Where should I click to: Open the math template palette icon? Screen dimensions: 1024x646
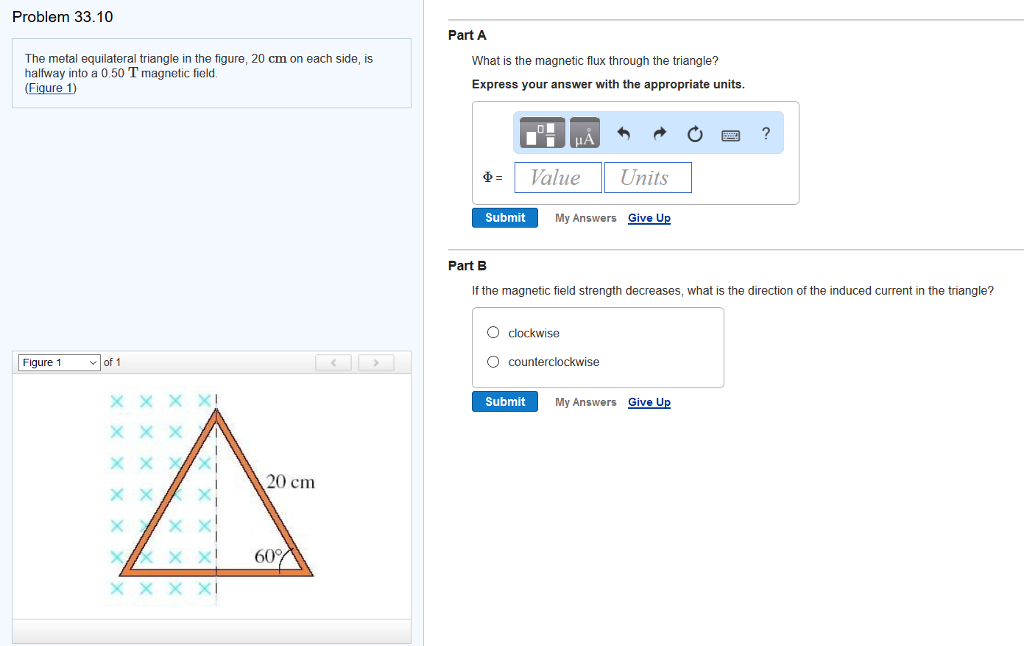pos(540,132)
